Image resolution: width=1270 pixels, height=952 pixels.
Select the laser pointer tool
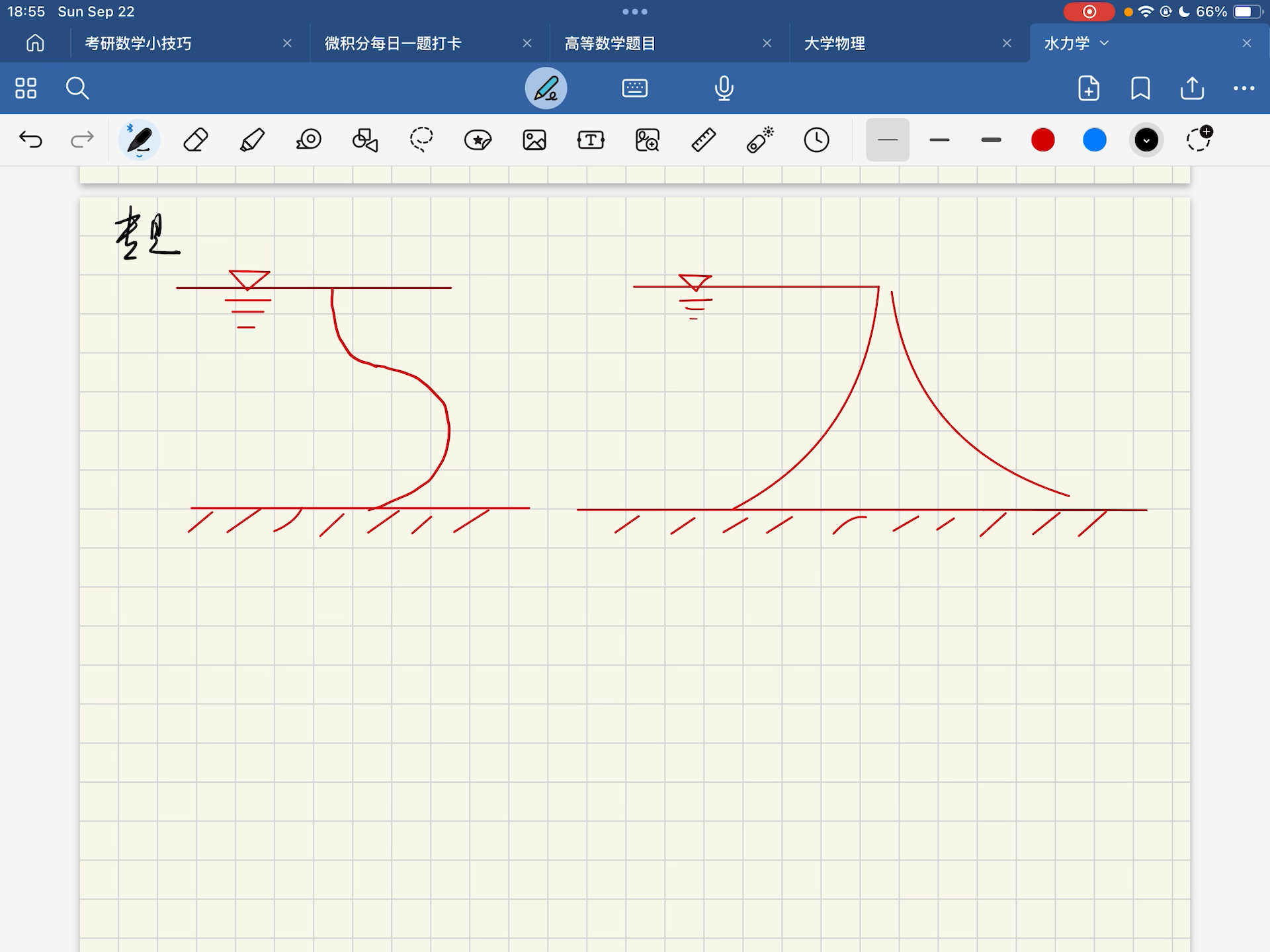pyautogui.click(x=760, y=140)
